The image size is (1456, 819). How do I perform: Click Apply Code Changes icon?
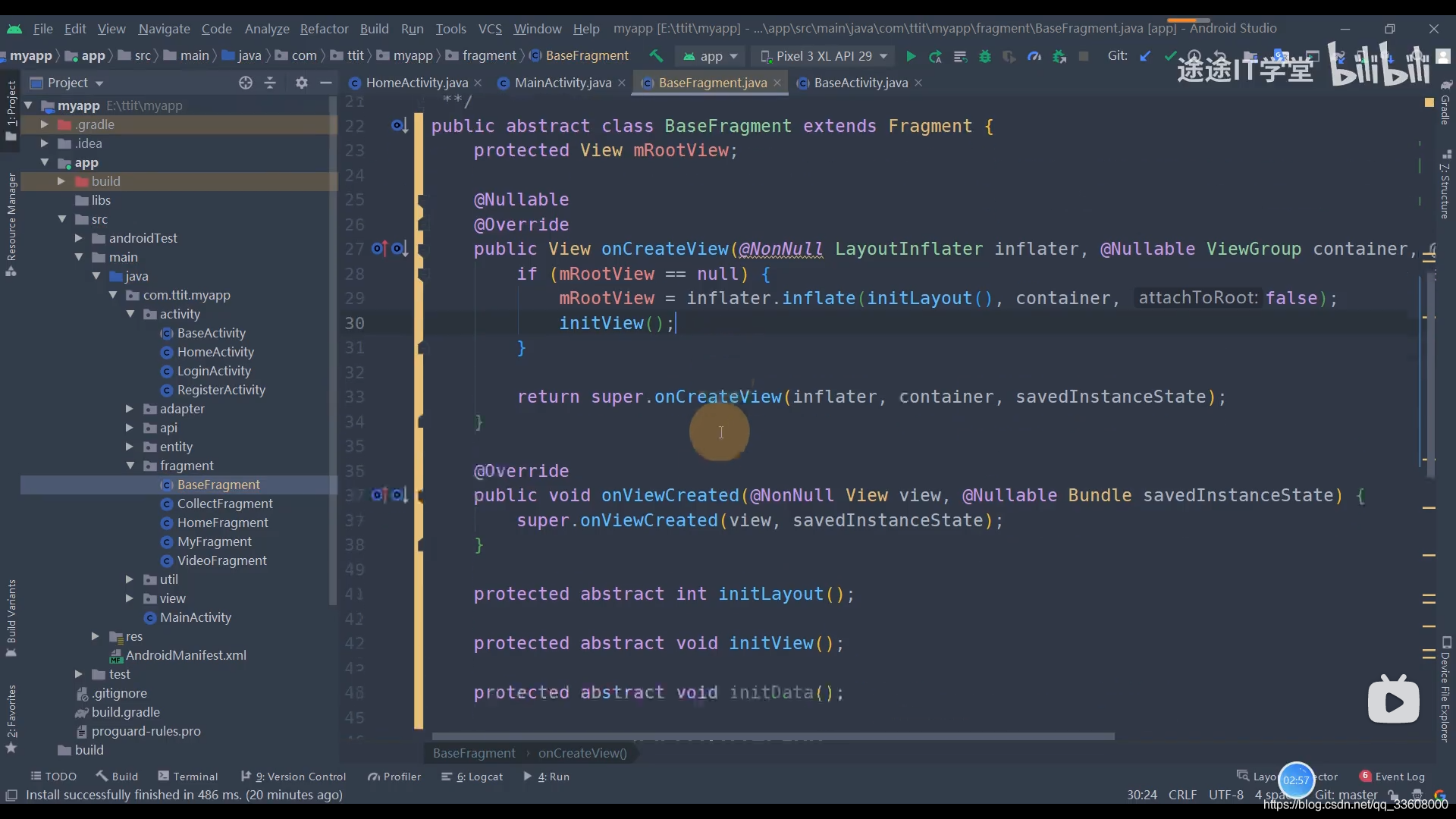click(960, 56)
